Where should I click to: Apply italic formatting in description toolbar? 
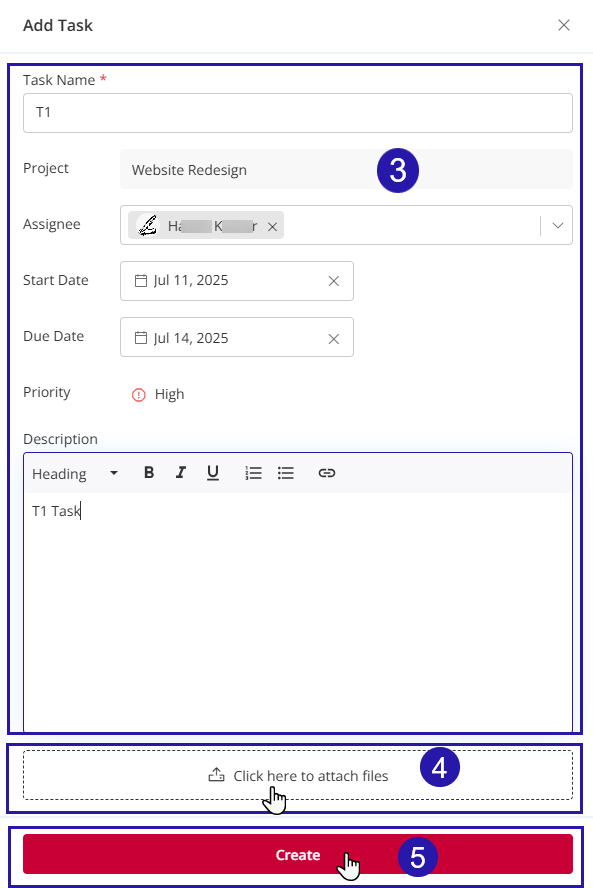181,472
